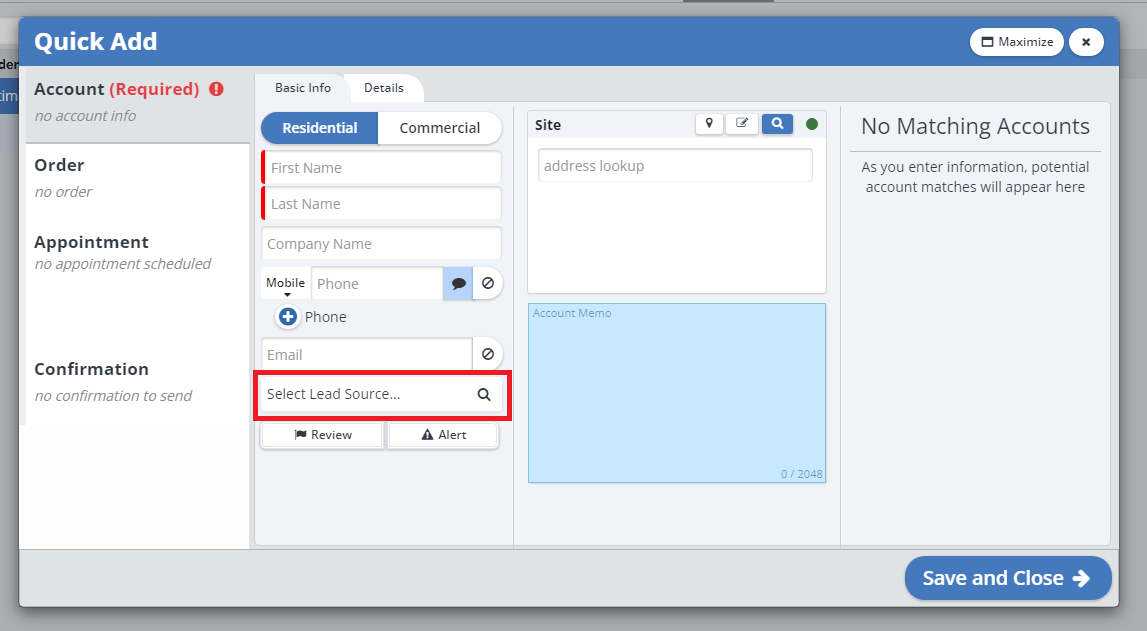Click the do-not-contact icon next to Phone field
1147x631 pixels.
[x=488, y=284]
